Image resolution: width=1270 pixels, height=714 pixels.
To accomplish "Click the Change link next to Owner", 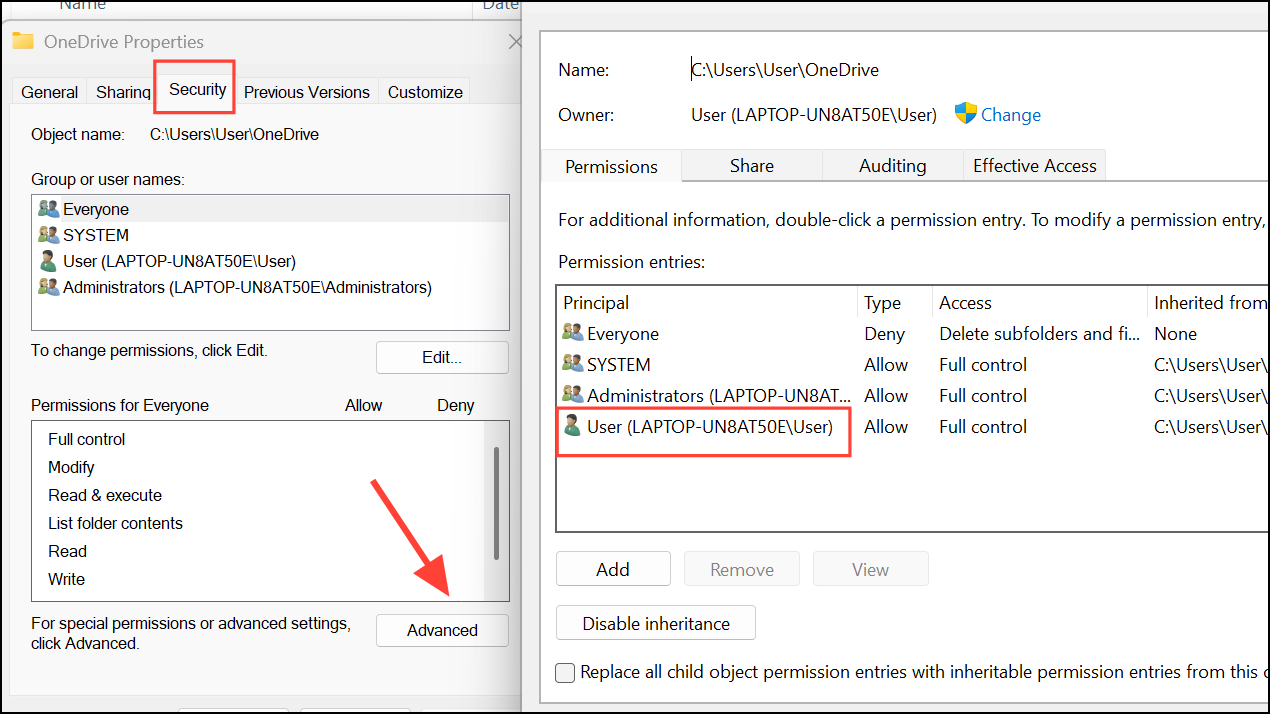I will coord(1011,114).
